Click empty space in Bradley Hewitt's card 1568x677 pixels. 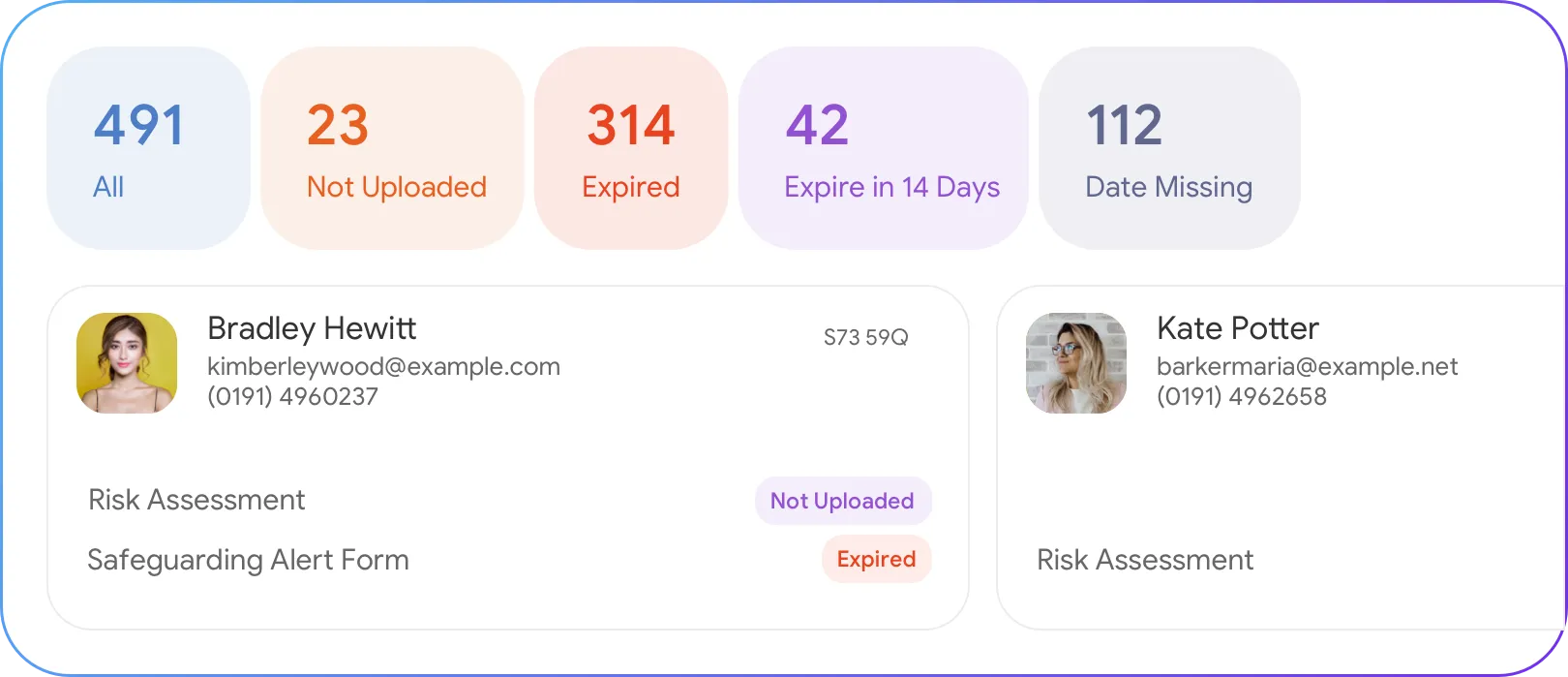[x=581, y=436]
